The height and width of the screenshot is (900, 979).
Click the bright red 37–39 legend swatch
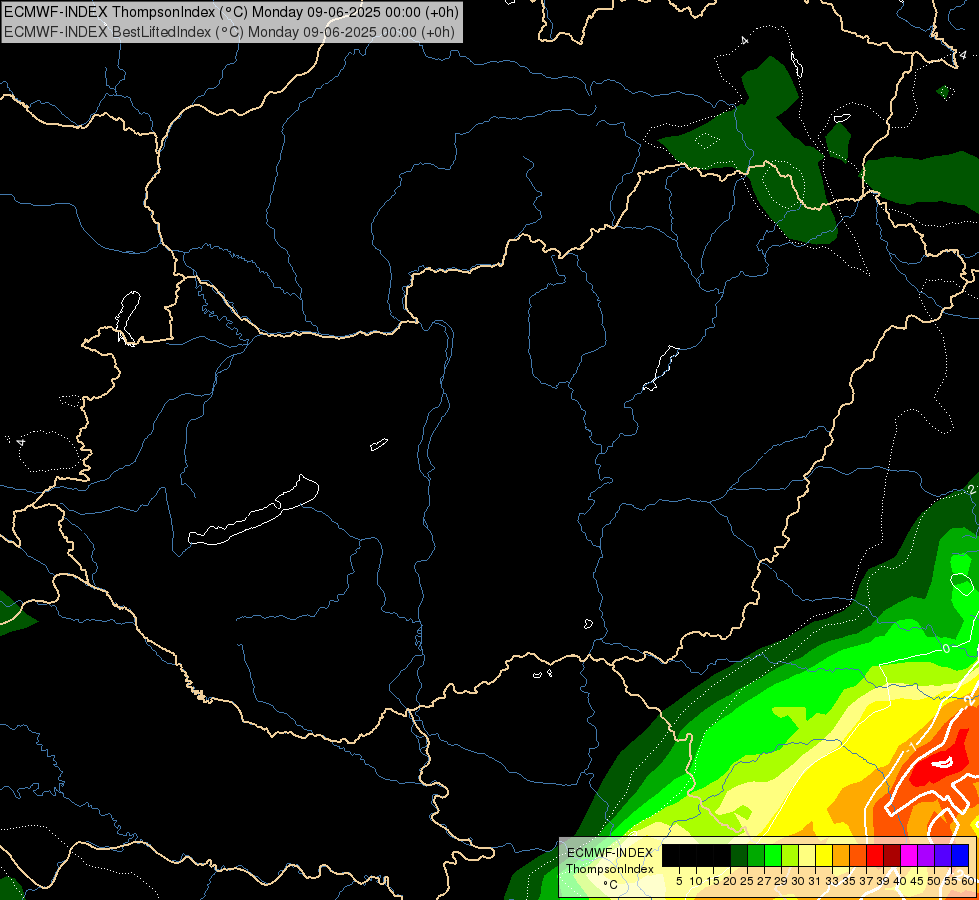pos(875,855)
